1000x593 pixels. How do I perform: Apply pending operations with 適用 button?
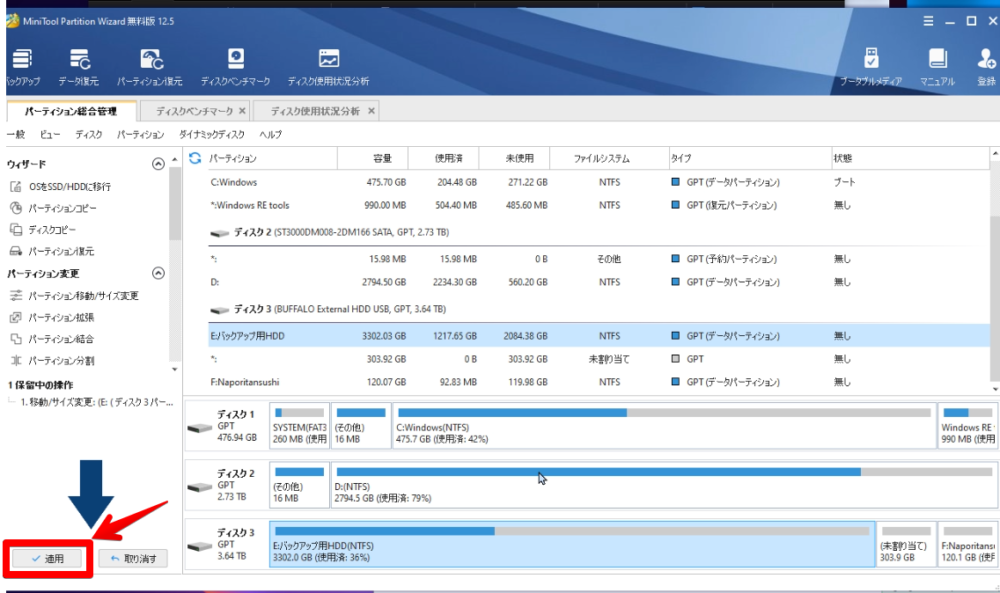point(48,559)
